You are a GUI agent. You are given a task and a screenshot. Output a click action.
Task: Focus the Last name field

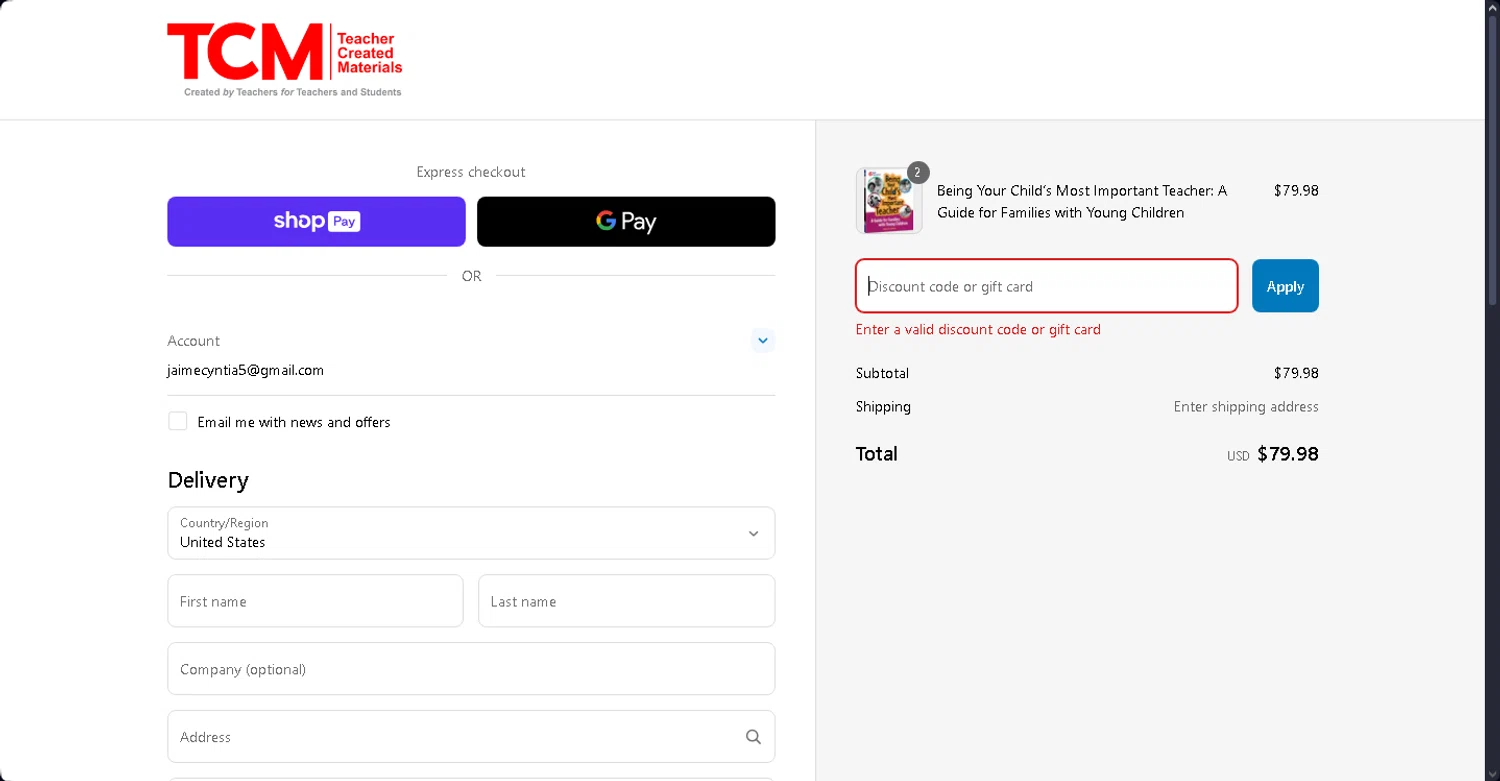(x=626, y=601)
